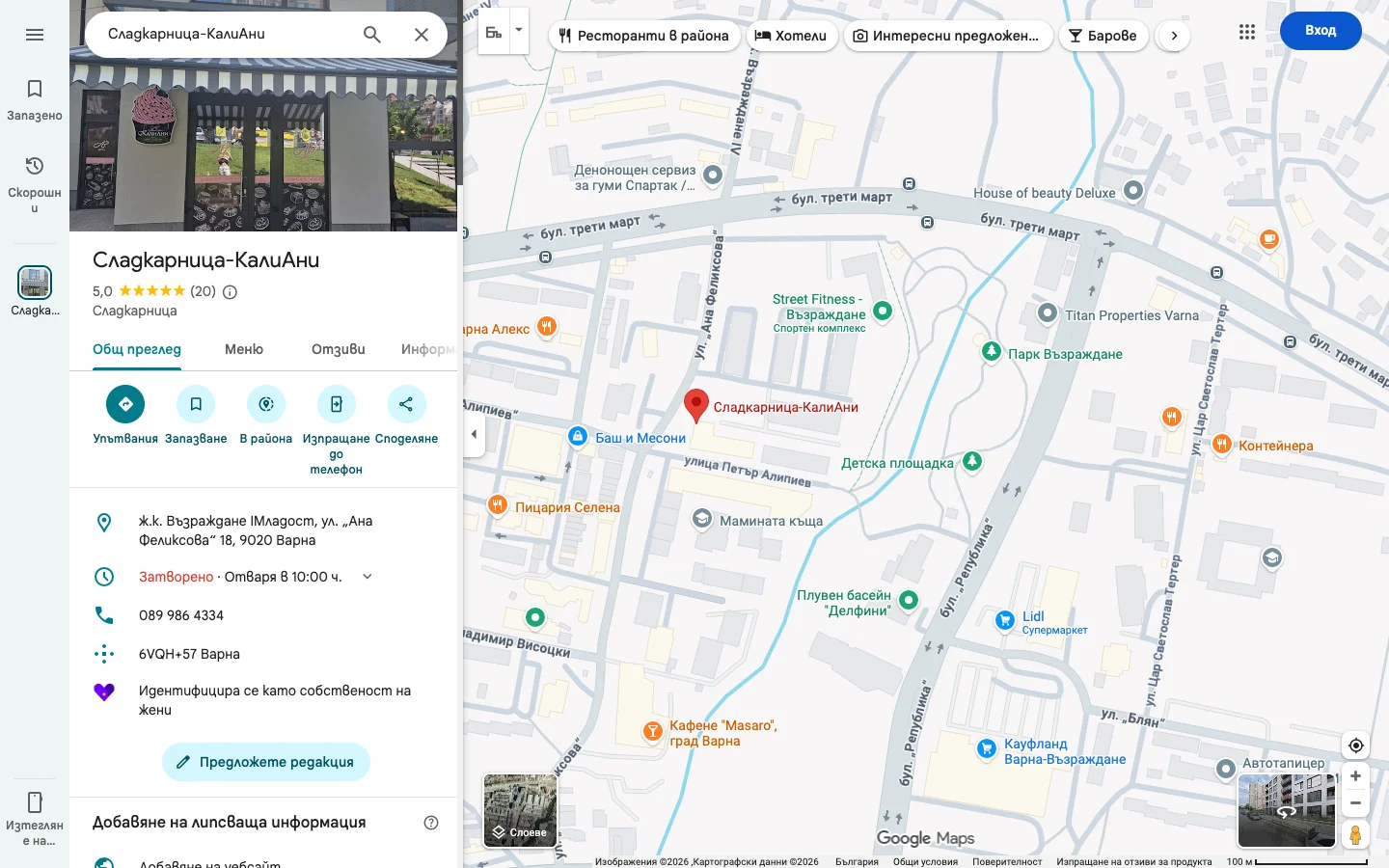This screenshot has height=868, width=1389.
Task: Open the Слоеве map layers icon
Action: tap(519, 810)
